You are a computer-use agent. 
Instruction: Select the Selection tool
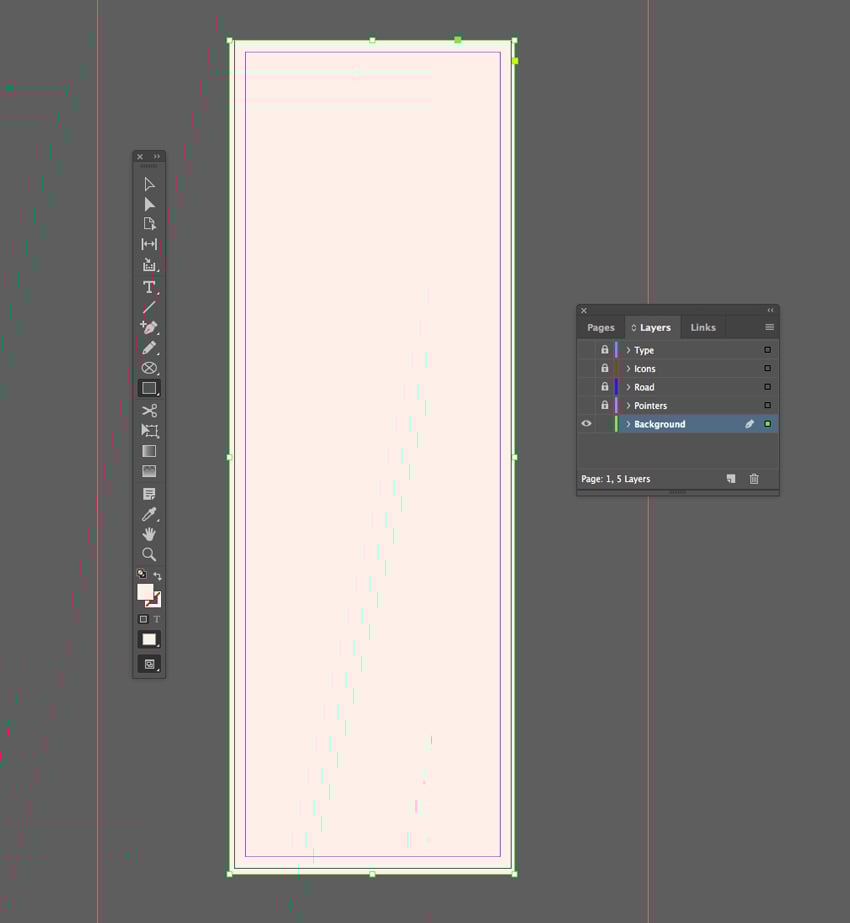pyautogui.click(x=148, y=185)
